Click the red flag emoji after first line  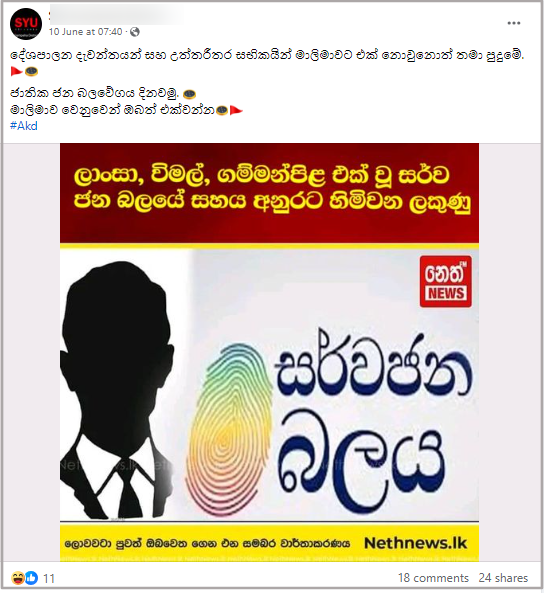[16, 71]
